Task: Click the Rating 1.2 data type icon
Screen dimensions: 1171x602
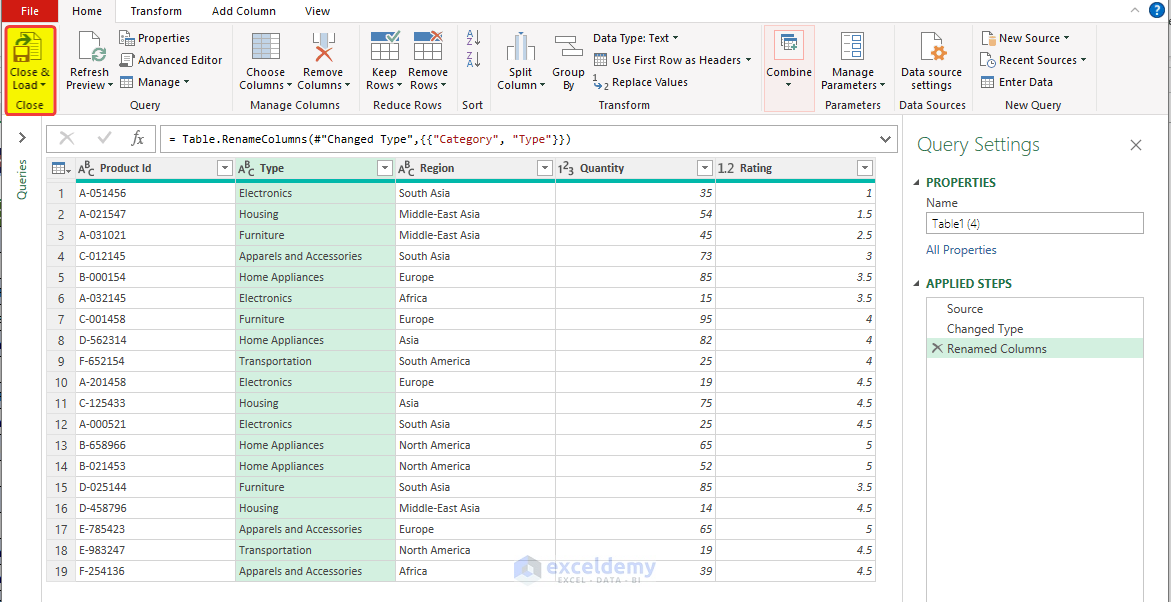Action: click(725, 169)
